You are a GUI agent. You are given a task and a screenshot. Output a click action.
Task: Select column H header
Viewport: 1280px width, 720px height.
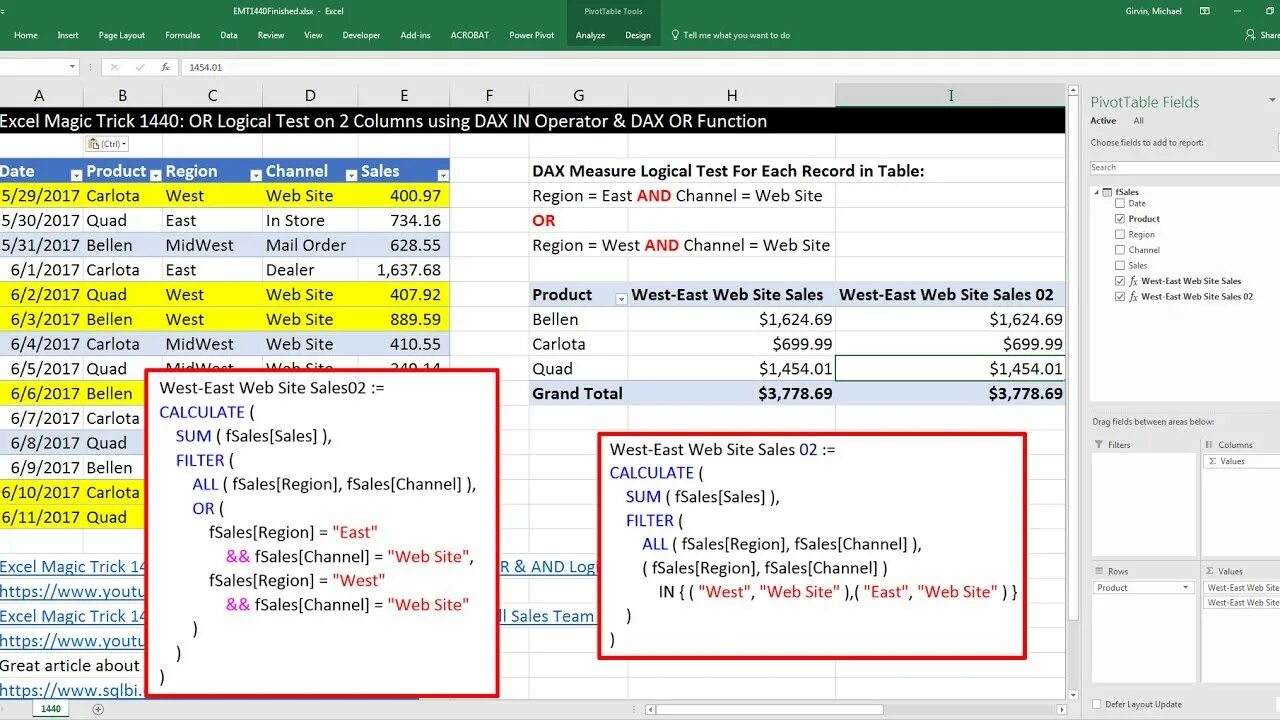pyautogui.click(x=732, y=95)
